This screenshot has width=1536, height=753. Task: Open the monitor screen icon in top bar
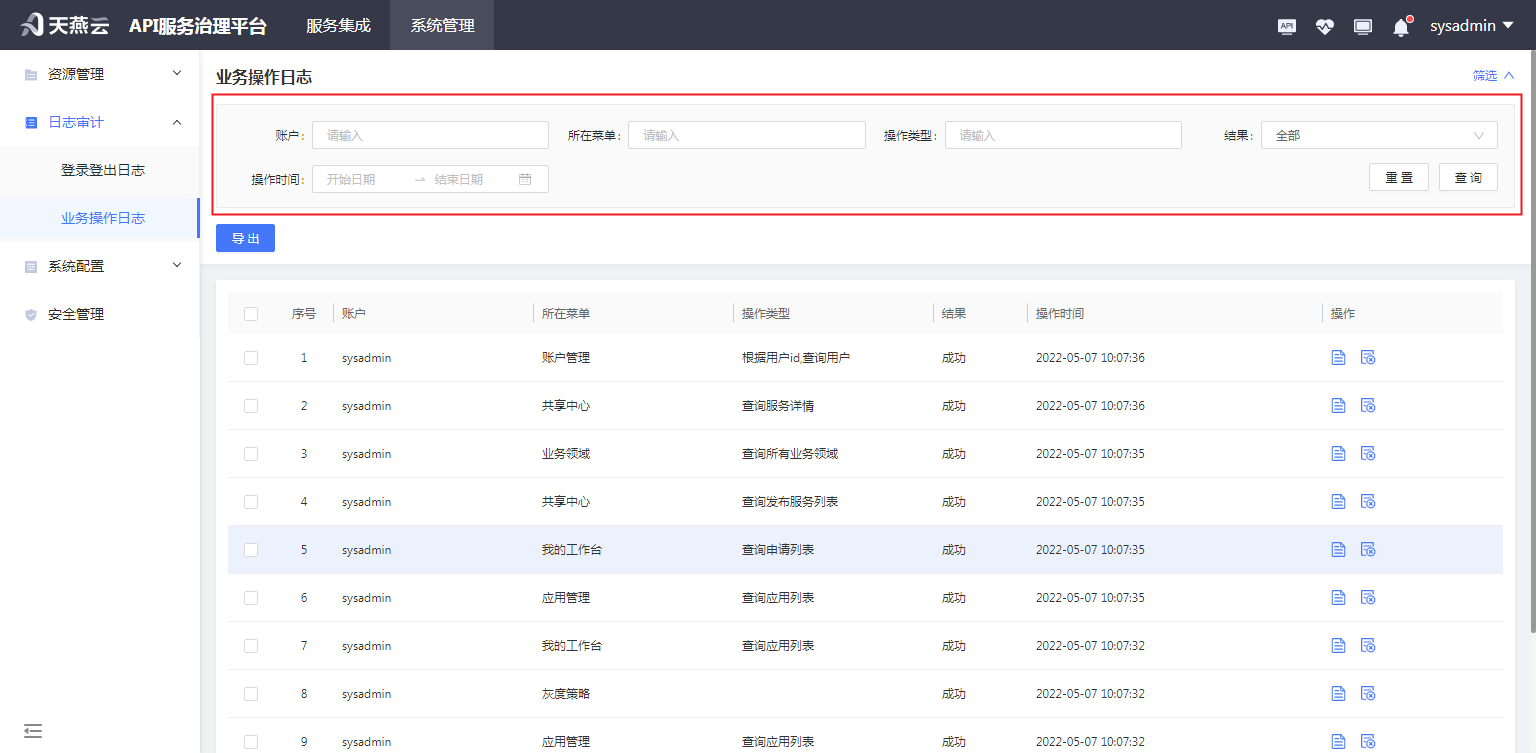pos(1362,26)
